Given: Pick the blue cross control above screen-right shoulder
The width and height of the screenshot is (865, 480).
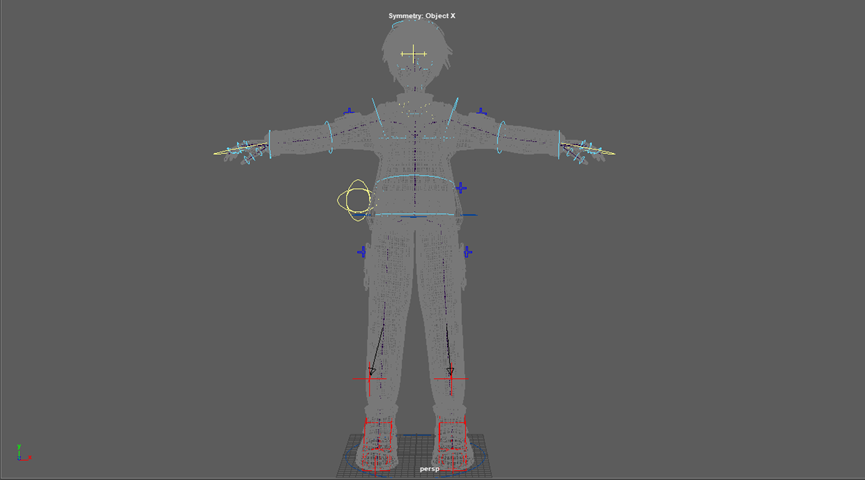Looking at the screenshot, I should [x=482, y=112].
